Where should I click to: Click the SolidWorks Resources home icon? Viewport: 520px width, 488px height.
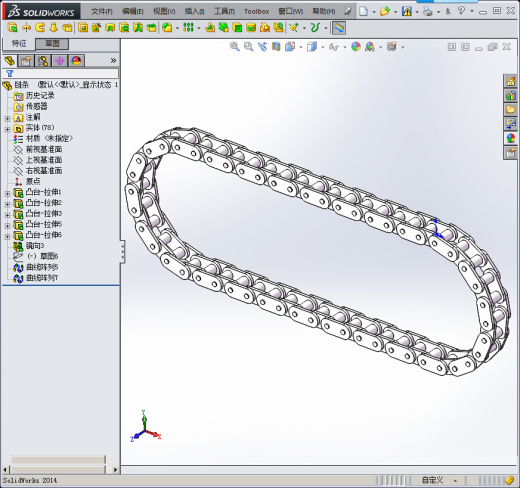tap(510, 81)
